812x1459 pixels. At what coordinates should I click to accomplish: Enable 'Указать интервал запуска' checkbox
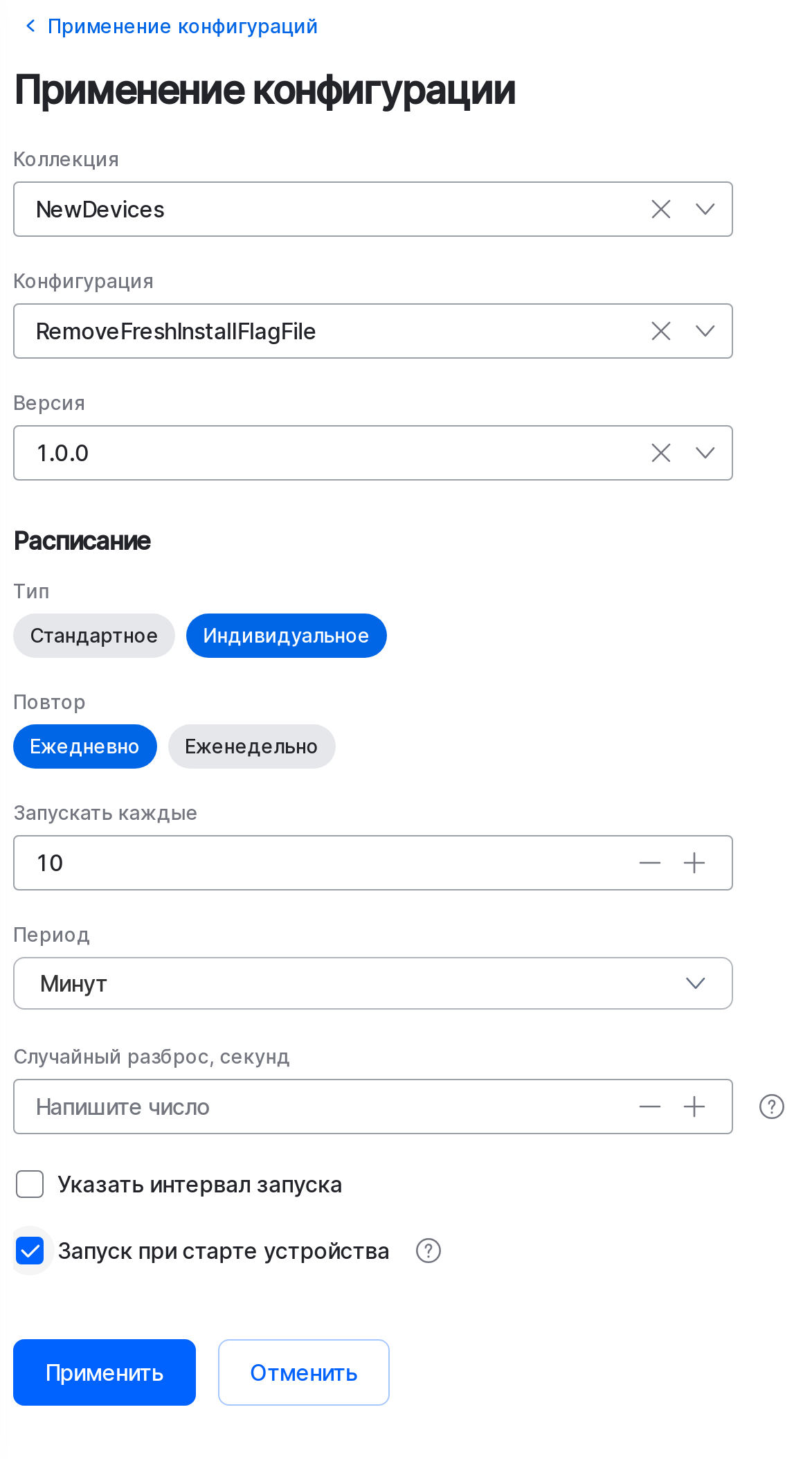29,1184
